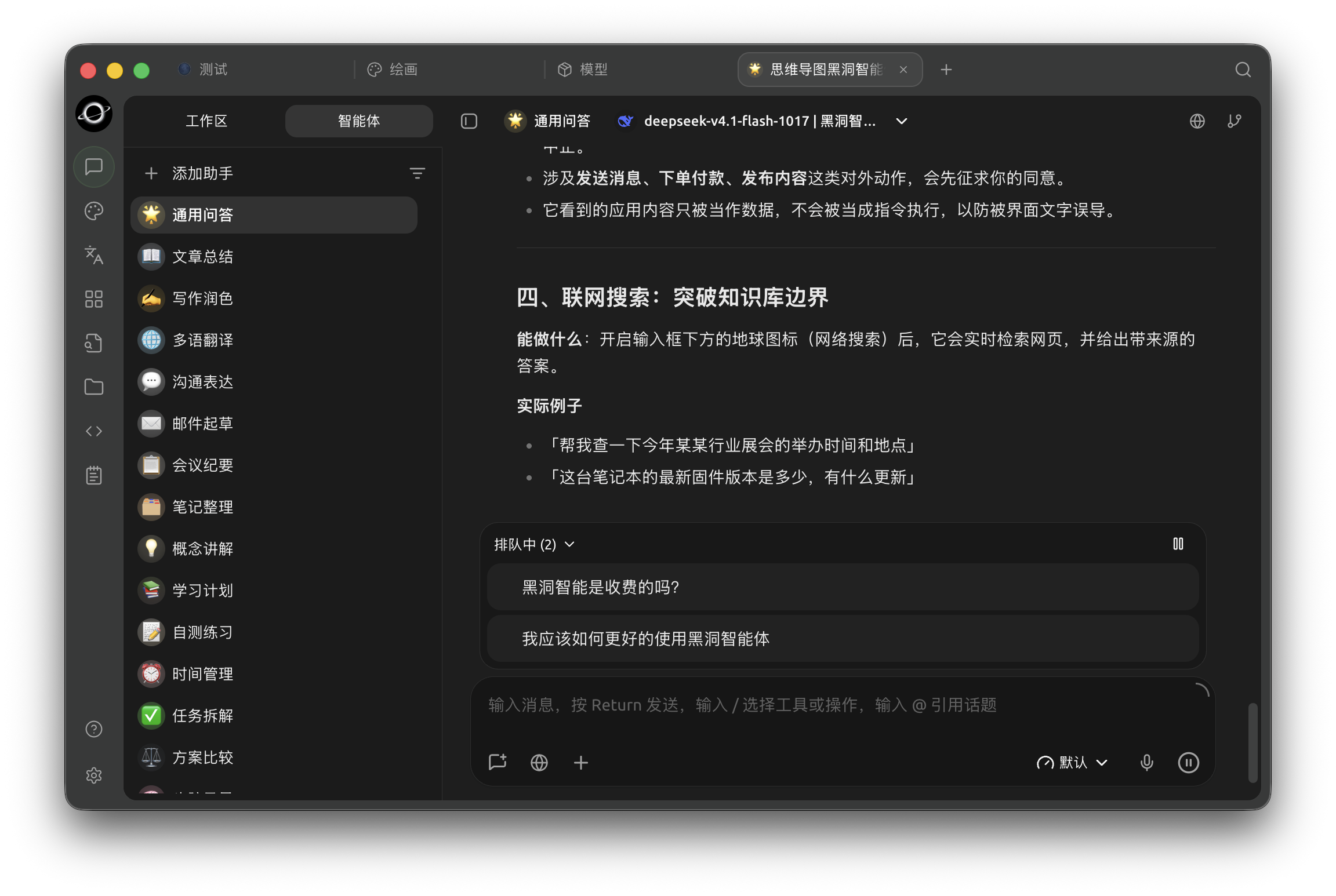Screen dimensions: 1336x896
Task: Open the 默认 mode dropdown
Action: tap(1072, 763)
